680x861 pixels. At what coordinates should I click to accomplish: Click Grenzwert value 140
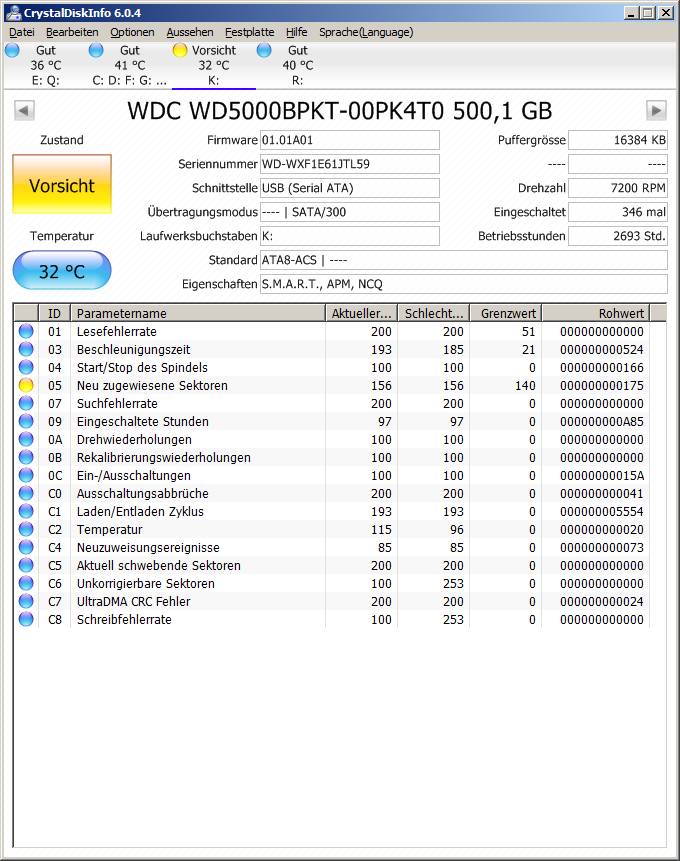525,385
